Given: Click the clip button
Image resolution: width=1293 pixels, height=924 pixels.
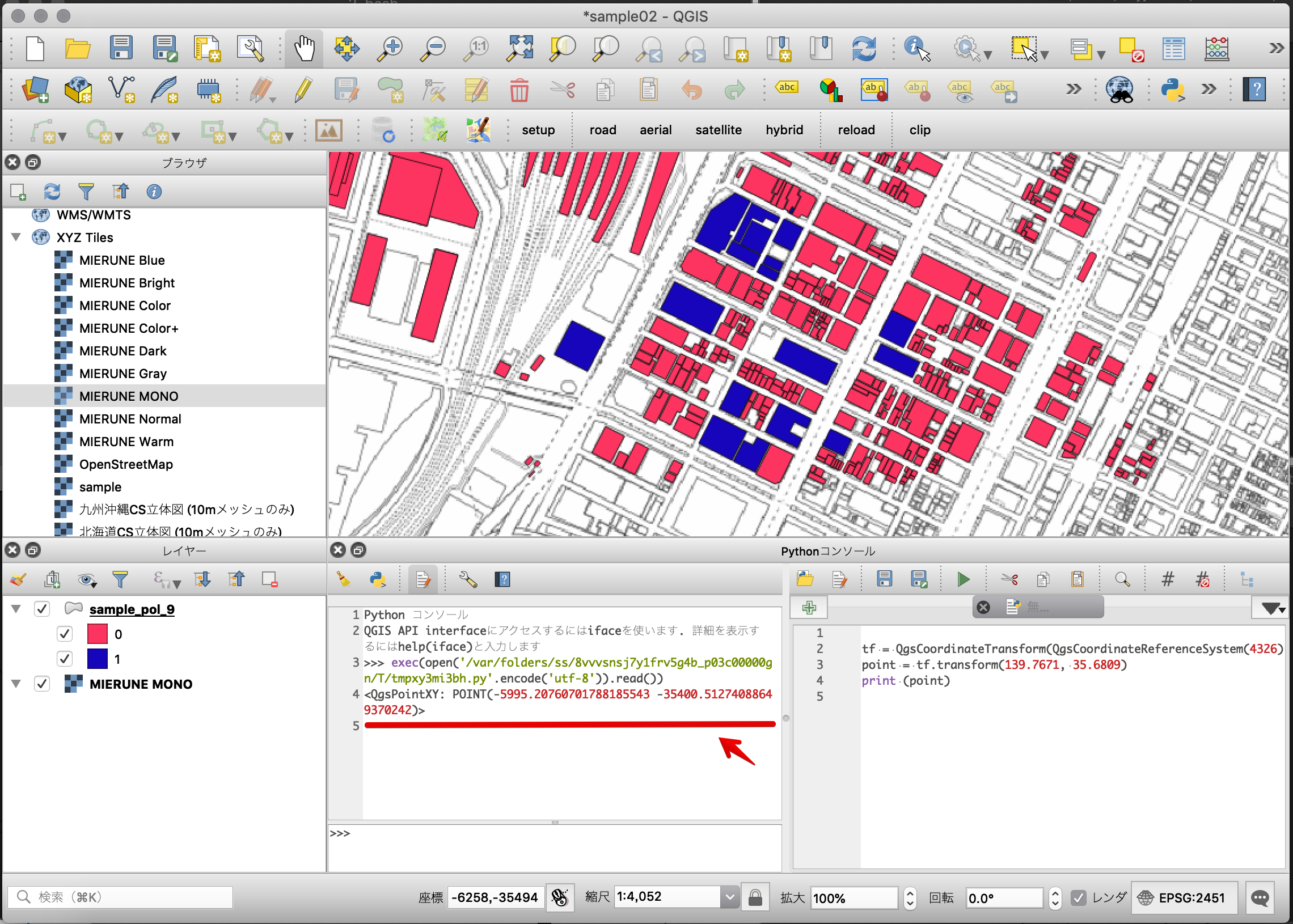Looking at the screenshot, I should [920, 130].
